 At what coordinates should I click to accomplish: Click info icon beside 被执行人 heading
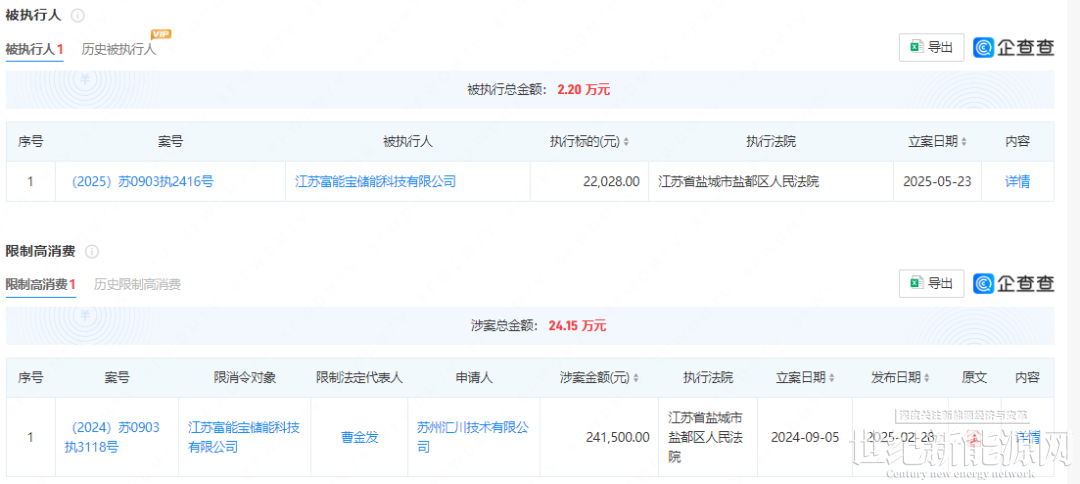[79, 15]
